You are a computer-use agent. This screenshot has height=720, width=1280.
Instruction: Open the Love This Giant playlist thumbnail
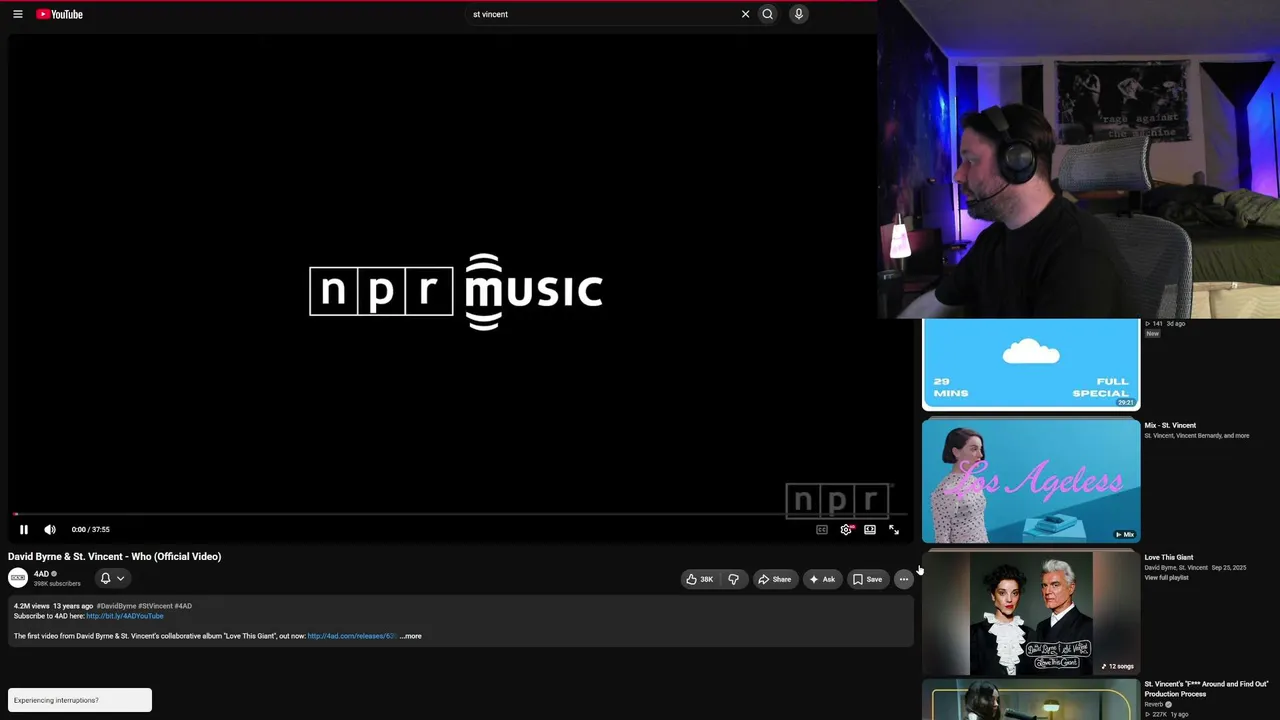point(1031,612)
